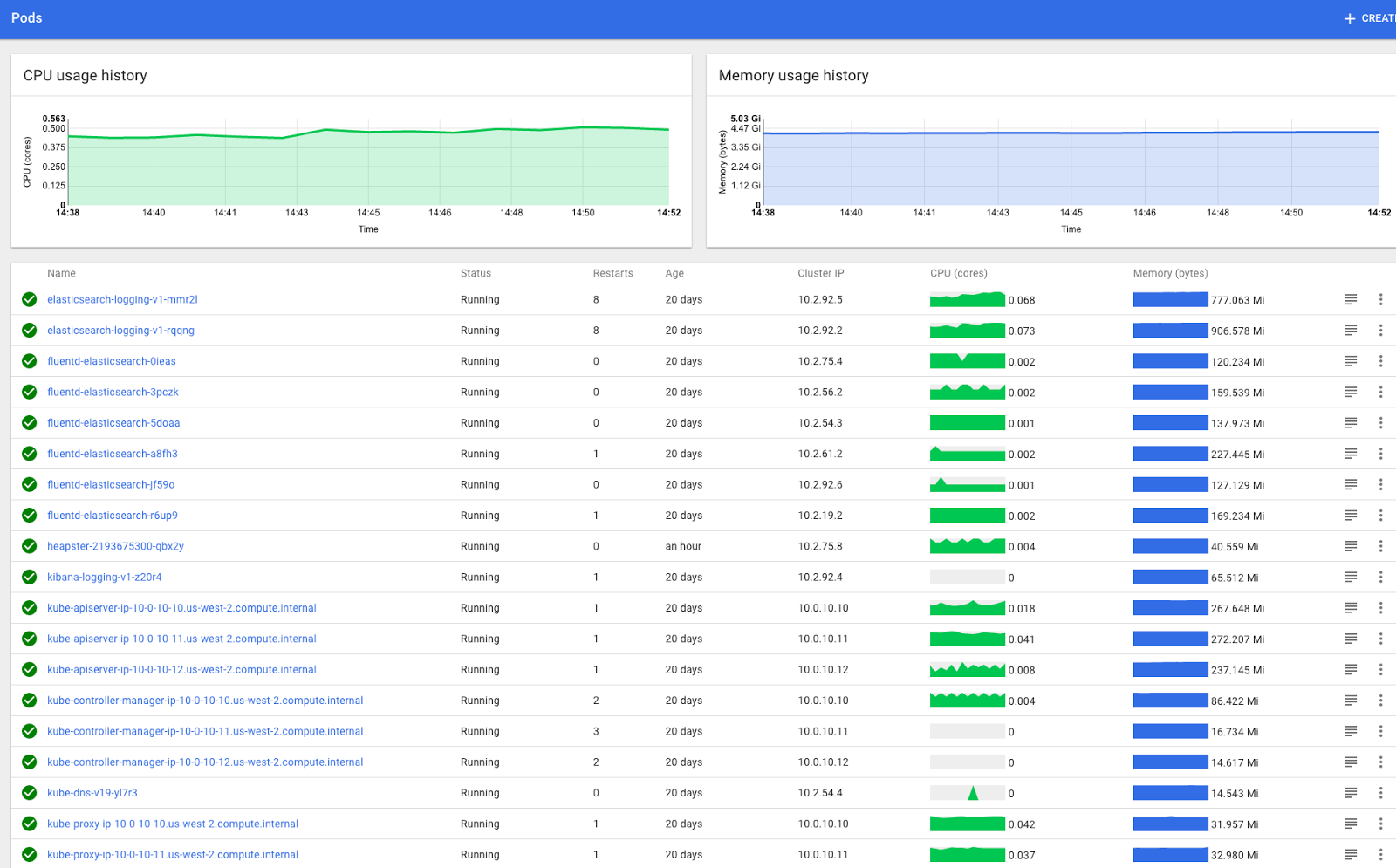Click the Name column header
Screen dimensions: 1396x868
point(61,273)
